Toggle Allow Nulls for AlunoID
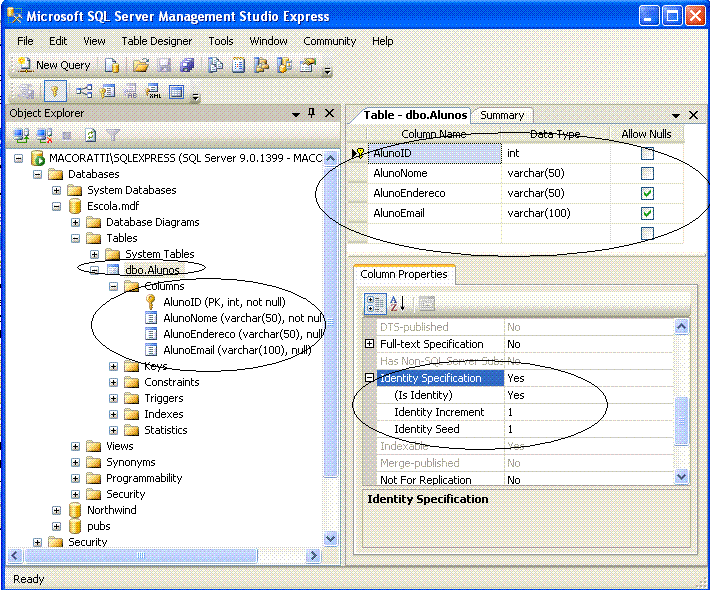The width and height of the screenshot is (710, 590). pos(647,153)
